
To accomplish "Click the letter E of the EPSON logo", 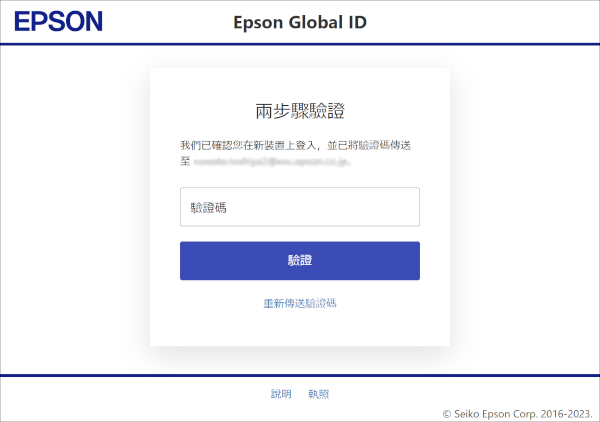I will pos(21,21).
